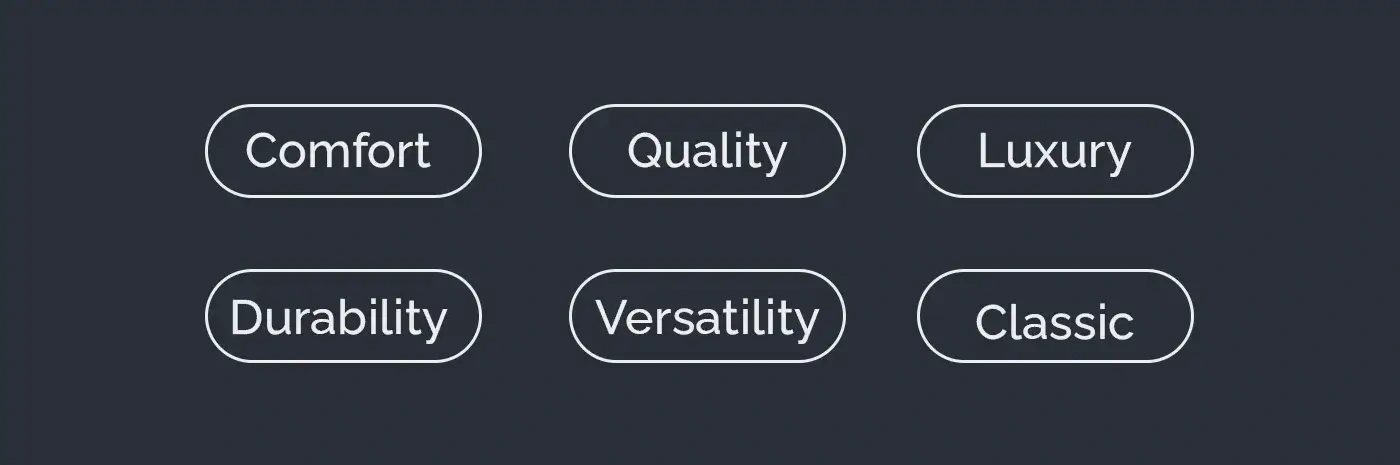Select the Versatility tag
The image size is (1400, 465).
[x=707, y=316]
